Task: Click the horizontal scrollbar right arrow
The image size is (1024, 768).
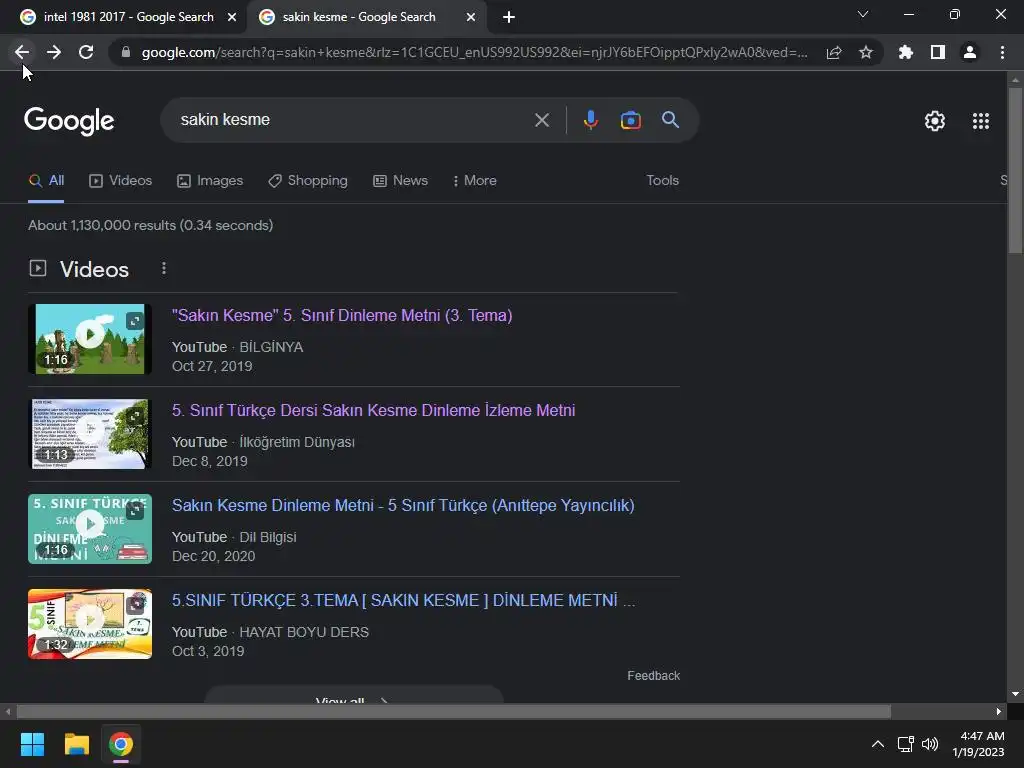Action: point(999,712)
